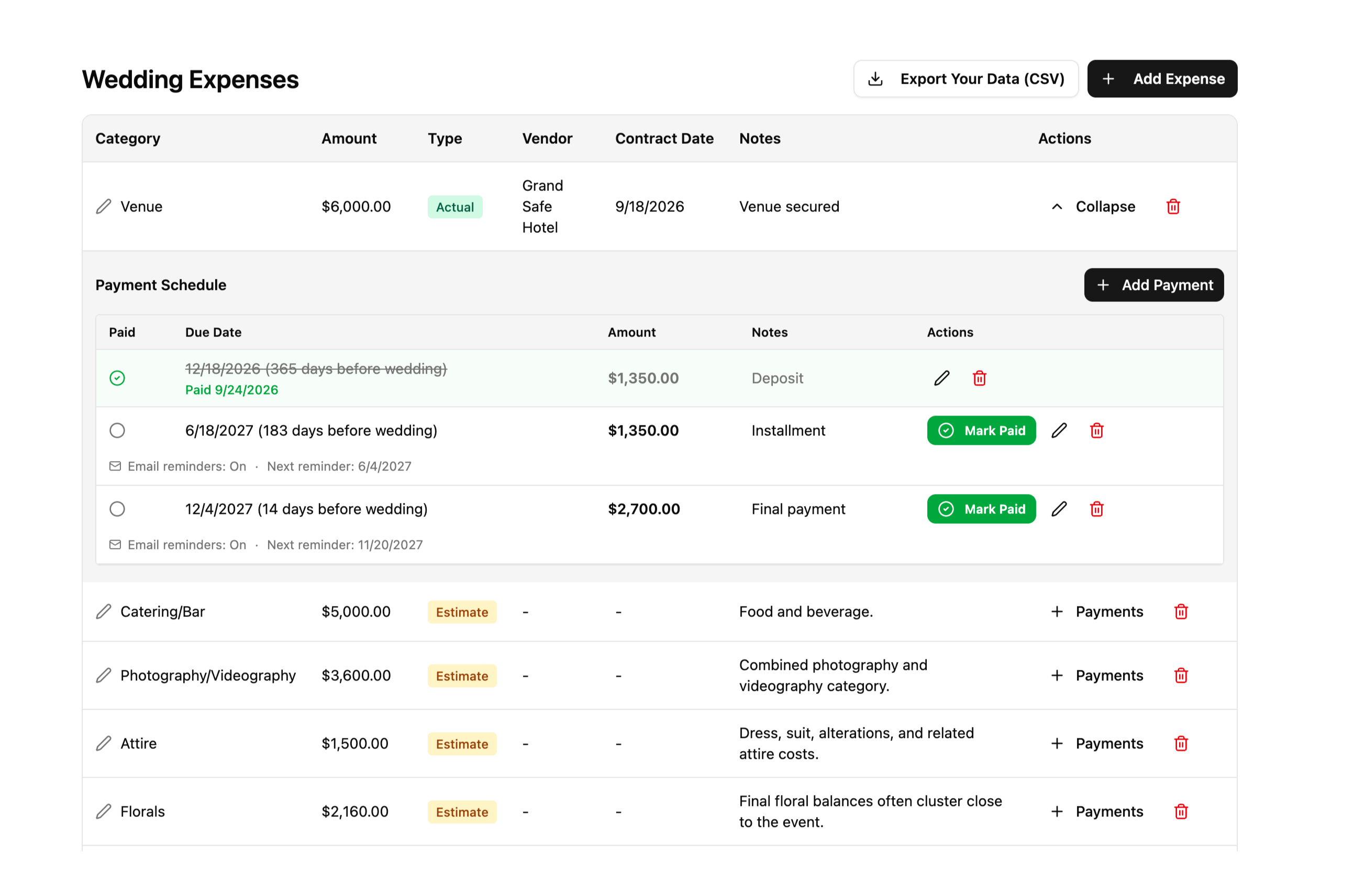Edit the Deposit payment pencil icon
The width and height of the screenshot is (1353, 896).
941,378
